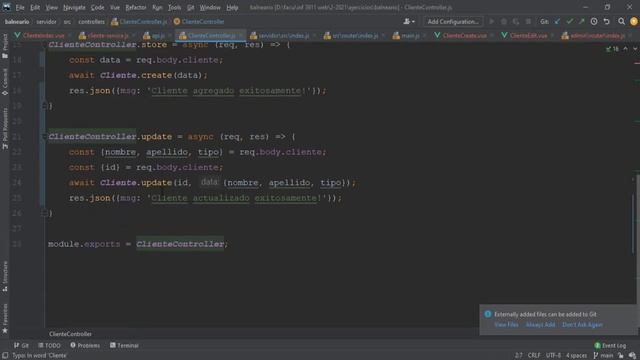
Task: Click View Files link in notification
Action: [506, 325]
